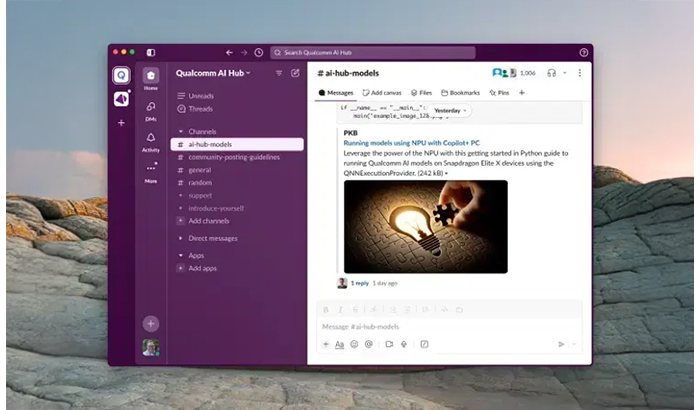Open the Yesterday date jump dropdown
The image size is (700, 410).
(x=450, y=111)
